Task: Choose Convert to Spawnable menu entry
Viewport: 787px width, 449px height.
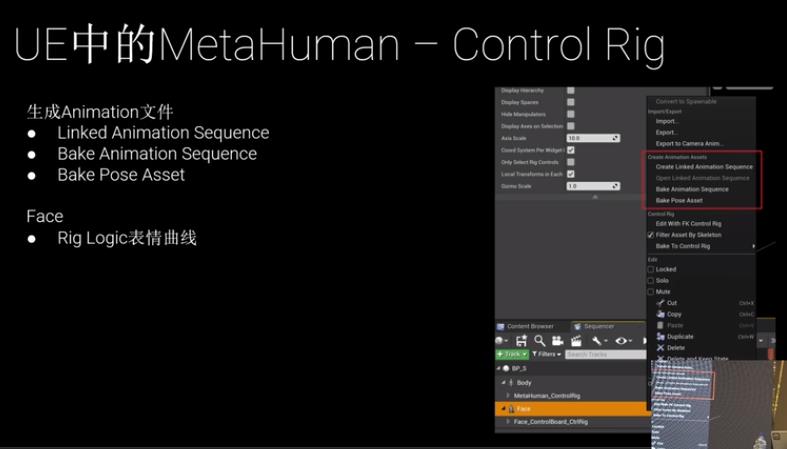Action: pos(686,101)
